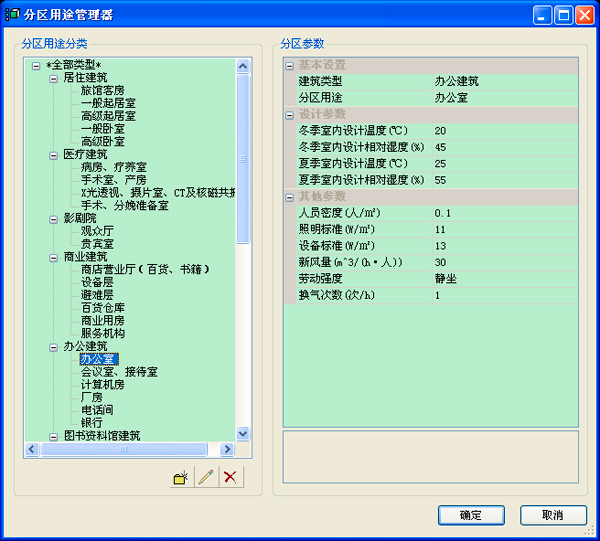Collapse the 居住建筑 tree node
This screenshot has width=600, height=541.
click(53, 77)
